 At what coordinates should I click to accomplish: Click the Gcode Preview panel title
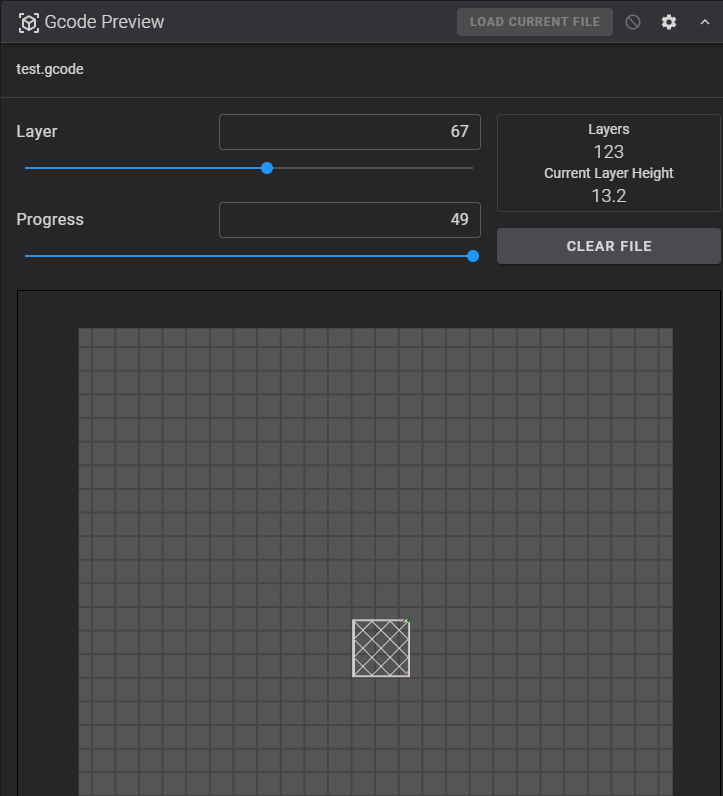pyautogui.click(x=104, y=22)
